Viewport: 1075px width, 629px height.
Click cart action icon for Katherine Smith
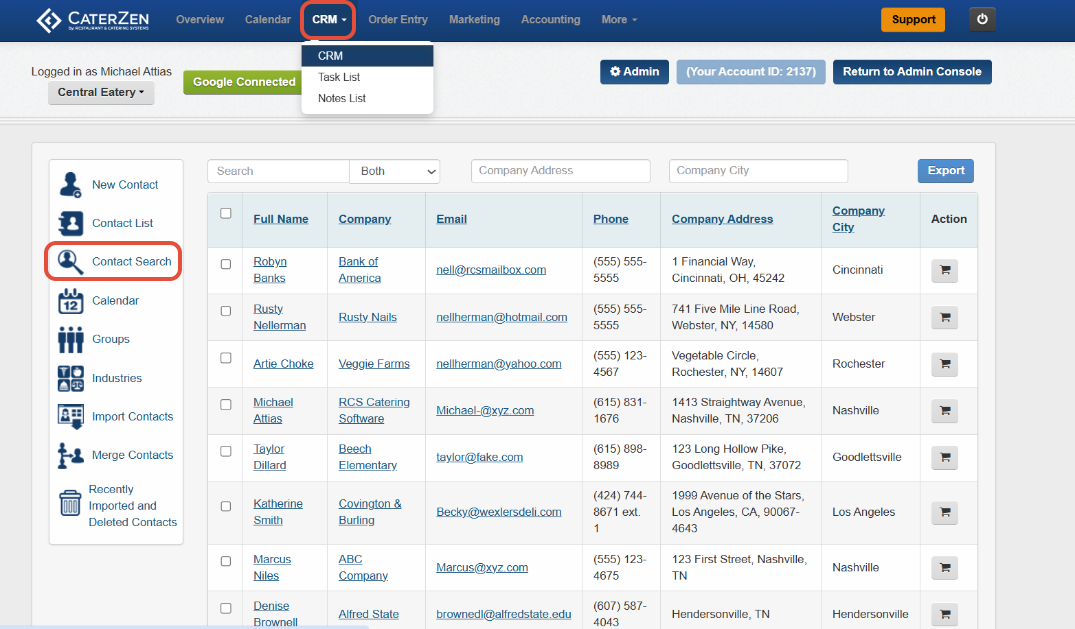(945, 512)
